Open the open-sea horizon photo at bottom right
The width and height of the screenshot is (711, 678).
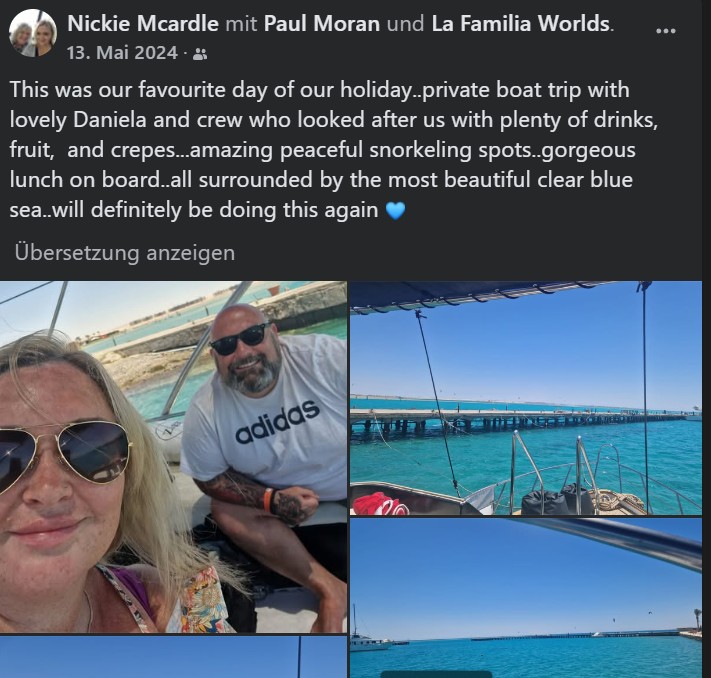click(x=525, y=597)
